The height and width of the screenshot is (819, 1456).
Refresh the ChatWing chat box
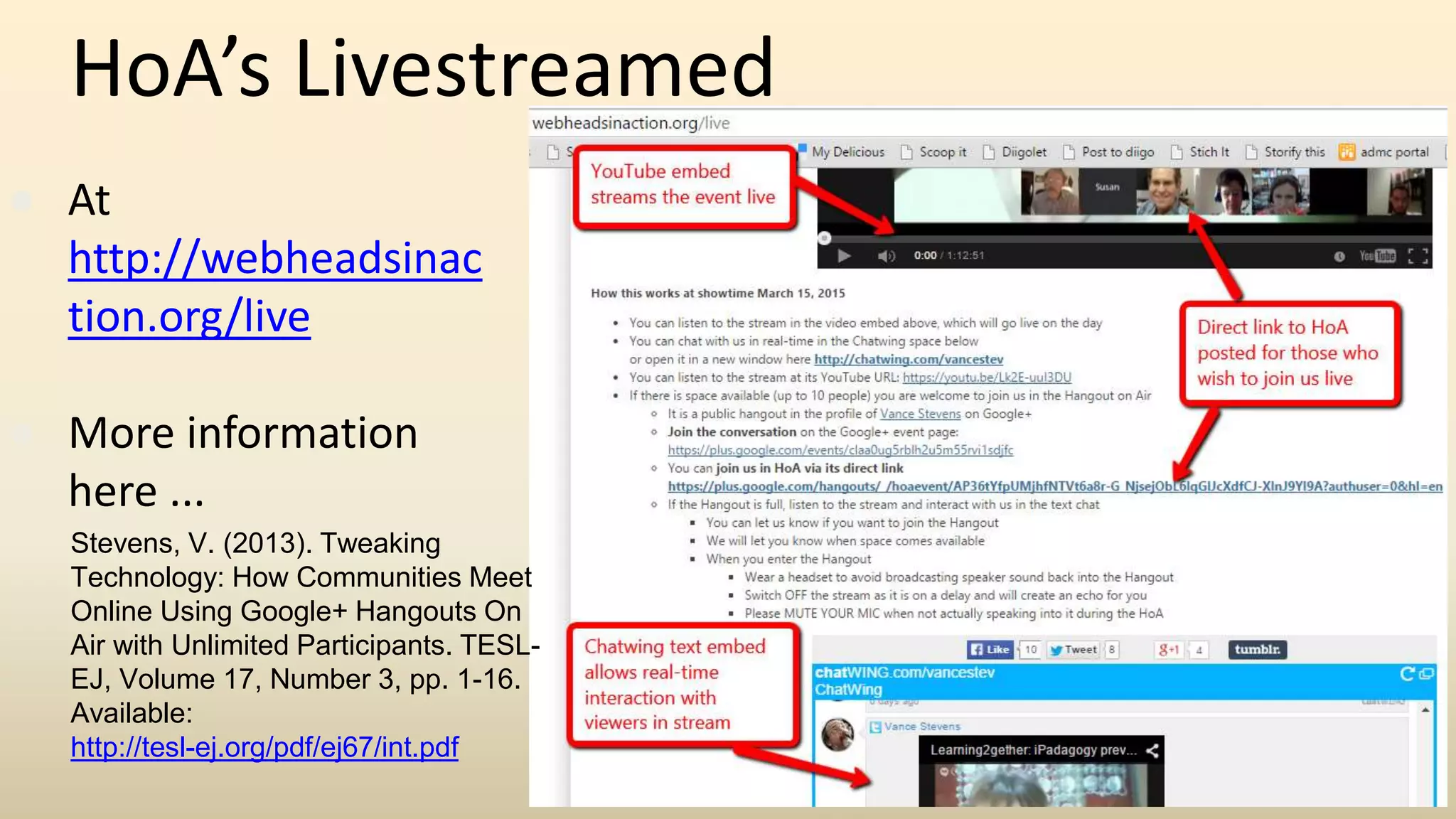[1407, 674]
